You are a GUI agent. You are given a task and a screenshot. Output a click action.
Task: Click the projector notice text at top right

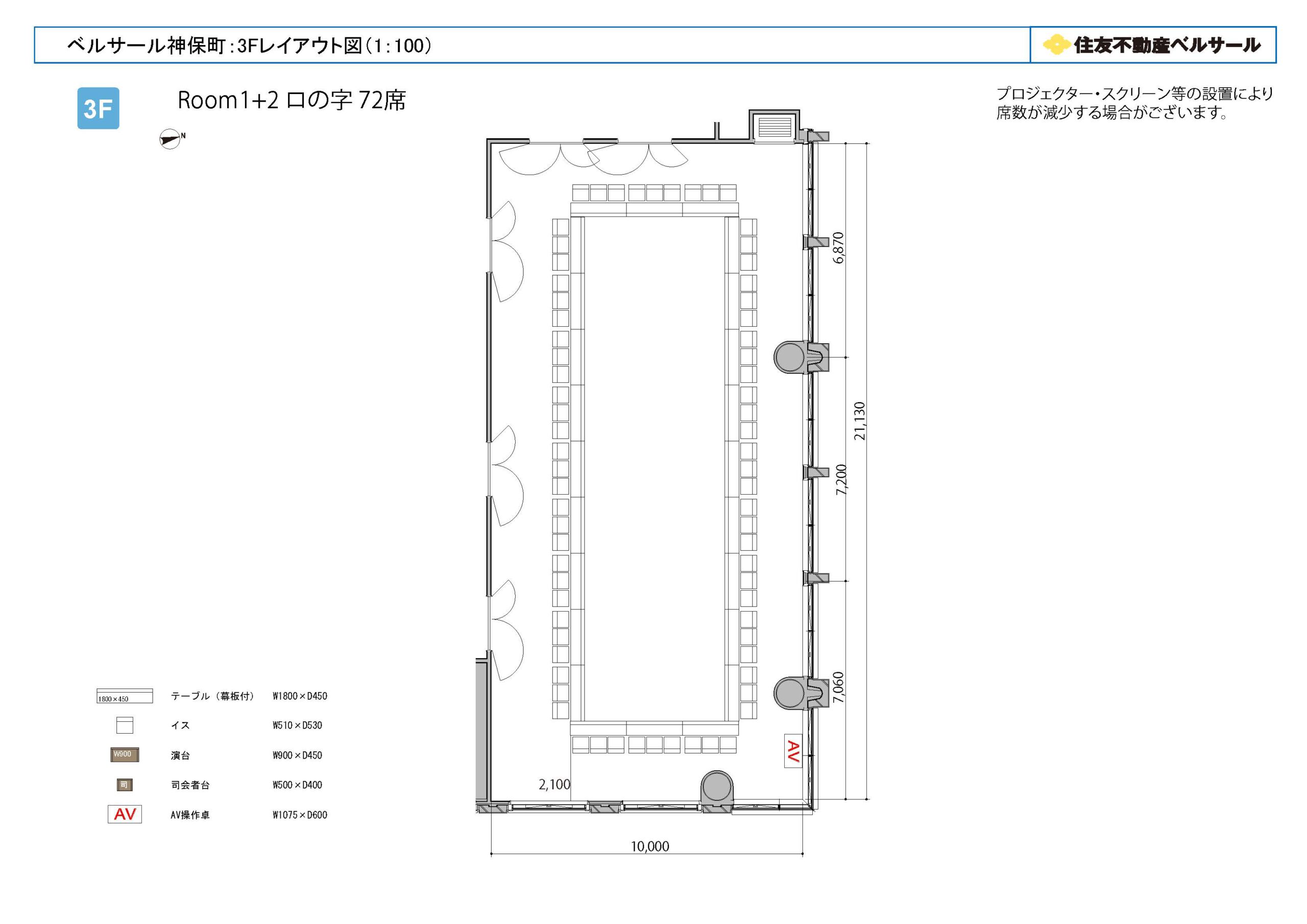pyautogui.click(x=1134, y=103)
